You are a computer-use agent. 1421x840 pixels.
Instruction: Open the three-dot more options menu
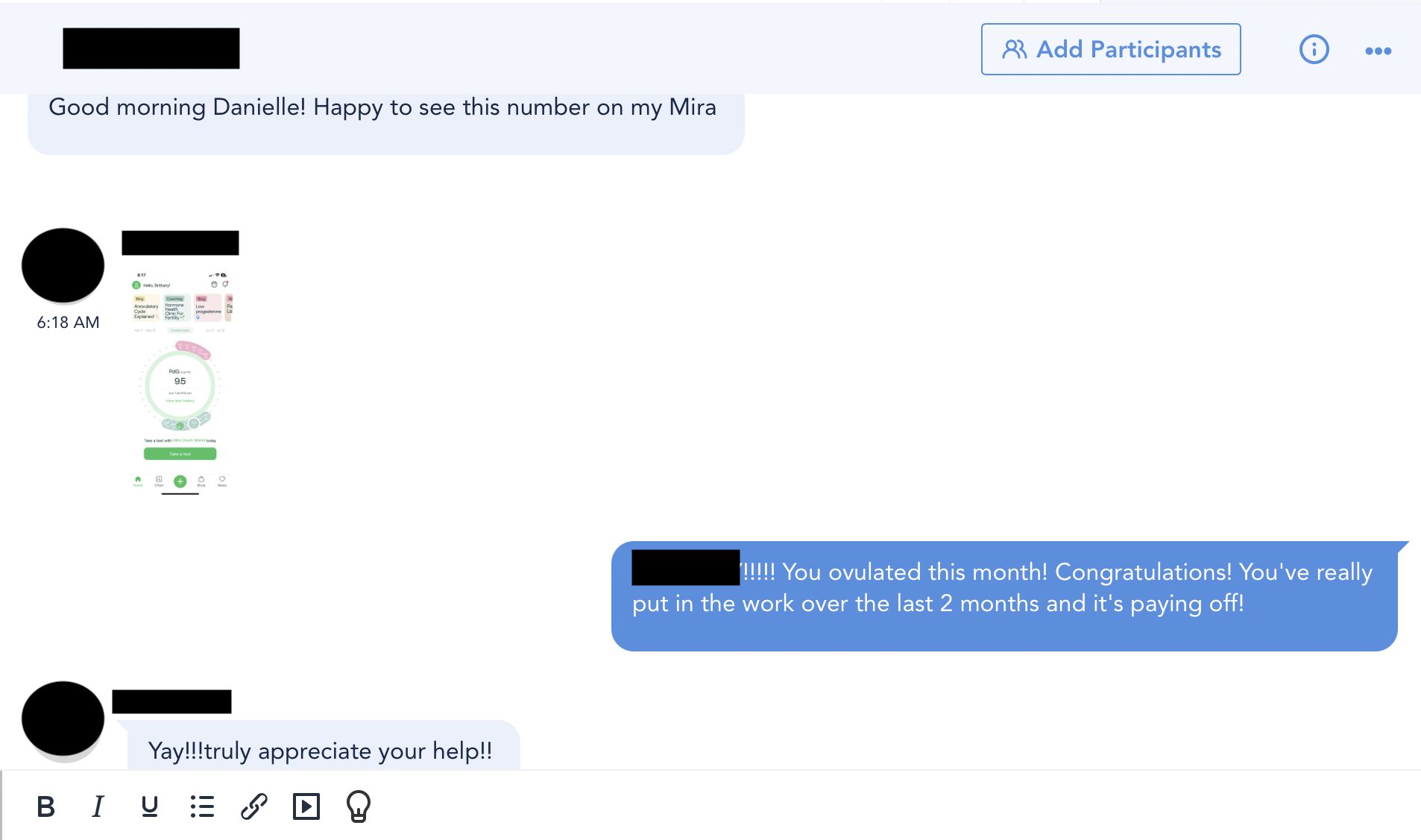pos(1378,51)
